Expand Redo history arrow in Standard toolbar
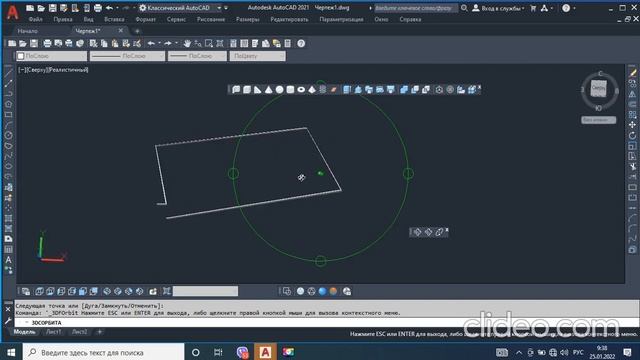 point(176,43)
